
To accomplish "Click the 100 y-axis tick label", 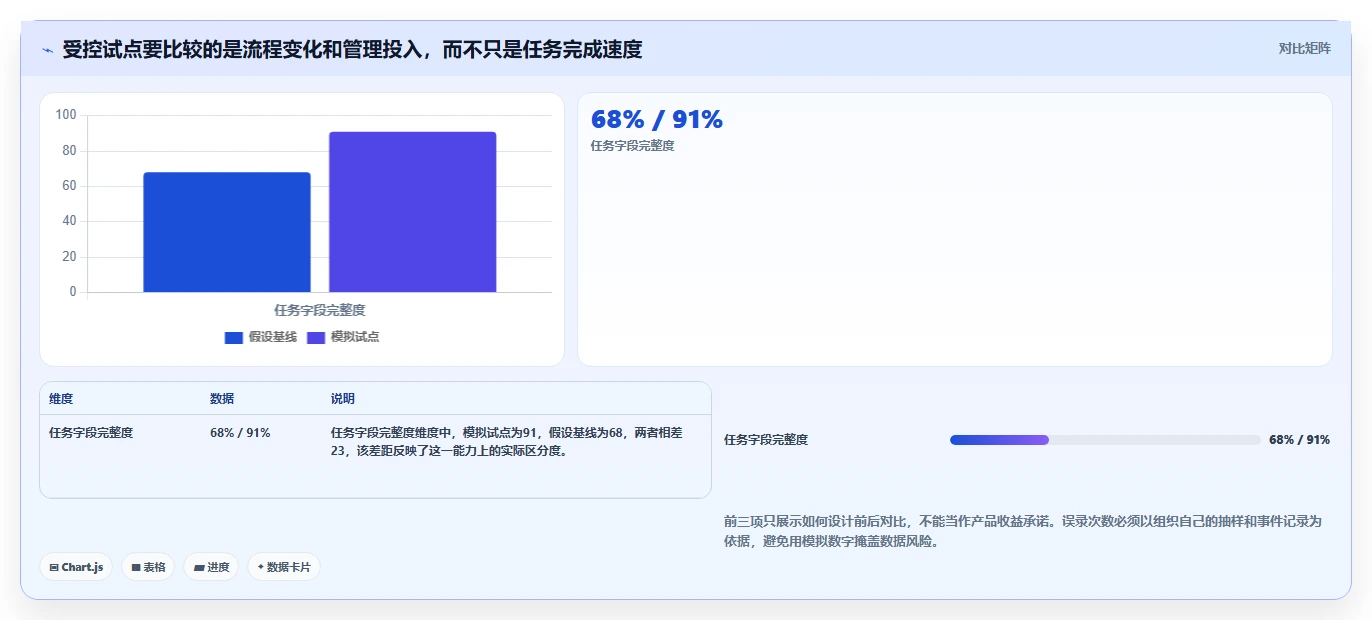I will tap(66, 115).
